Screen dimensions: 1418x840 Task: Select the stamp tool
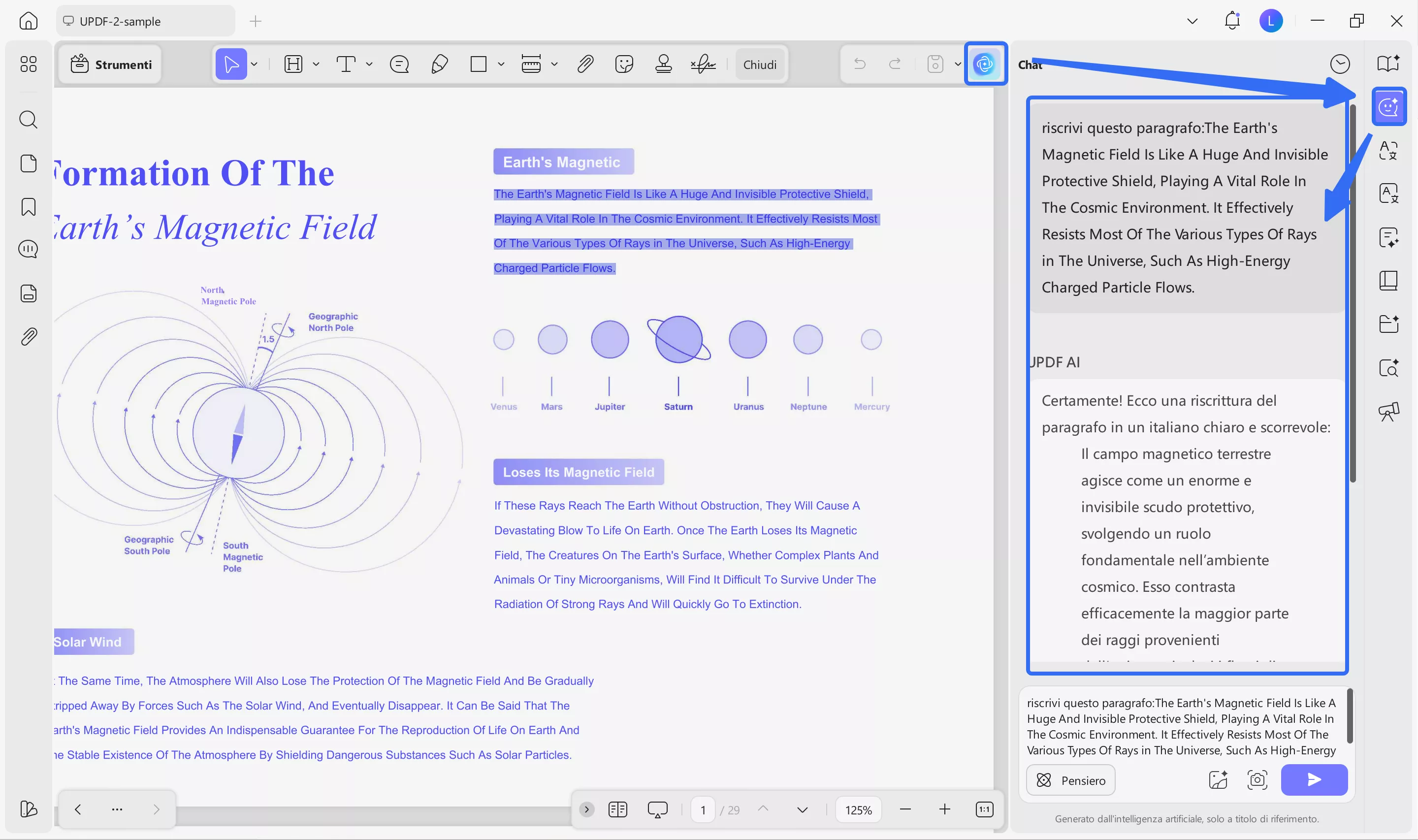pos(663,64)
